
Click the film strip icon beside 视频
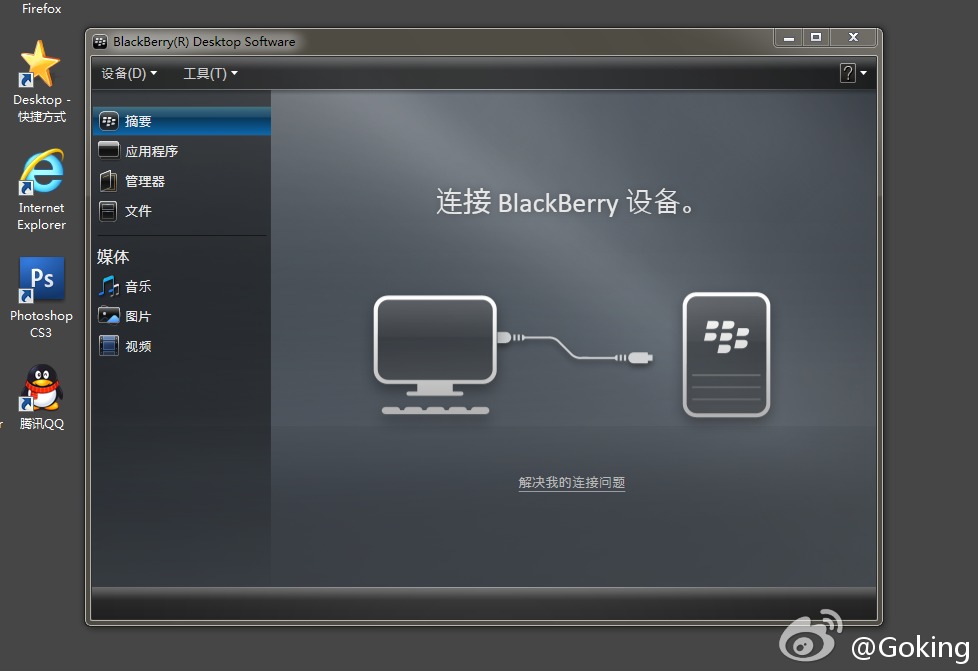click(x=109, y=345)
